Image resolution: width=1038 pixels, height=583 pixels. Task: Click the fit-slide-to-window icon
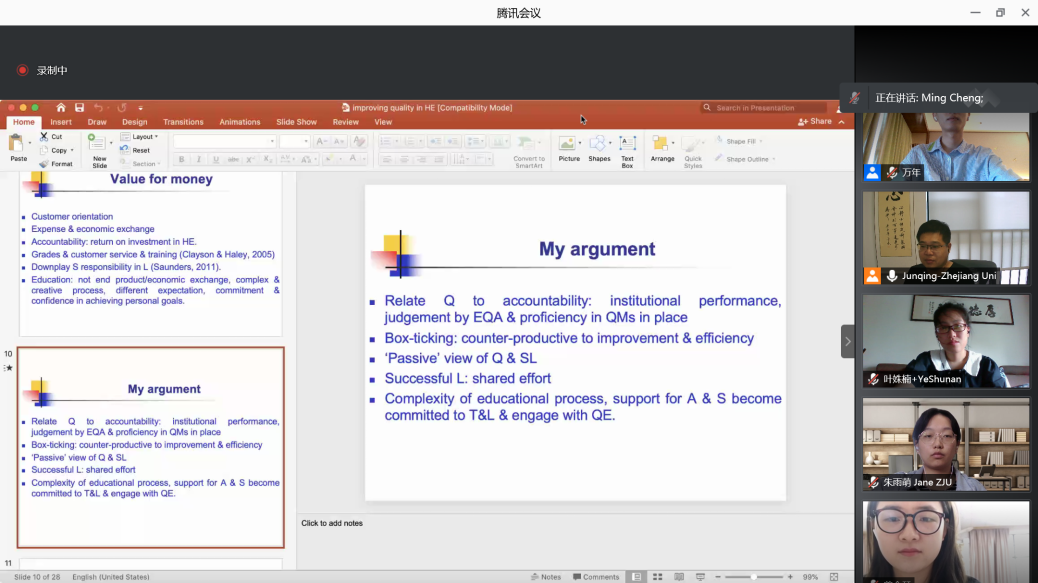click(834, 577)
